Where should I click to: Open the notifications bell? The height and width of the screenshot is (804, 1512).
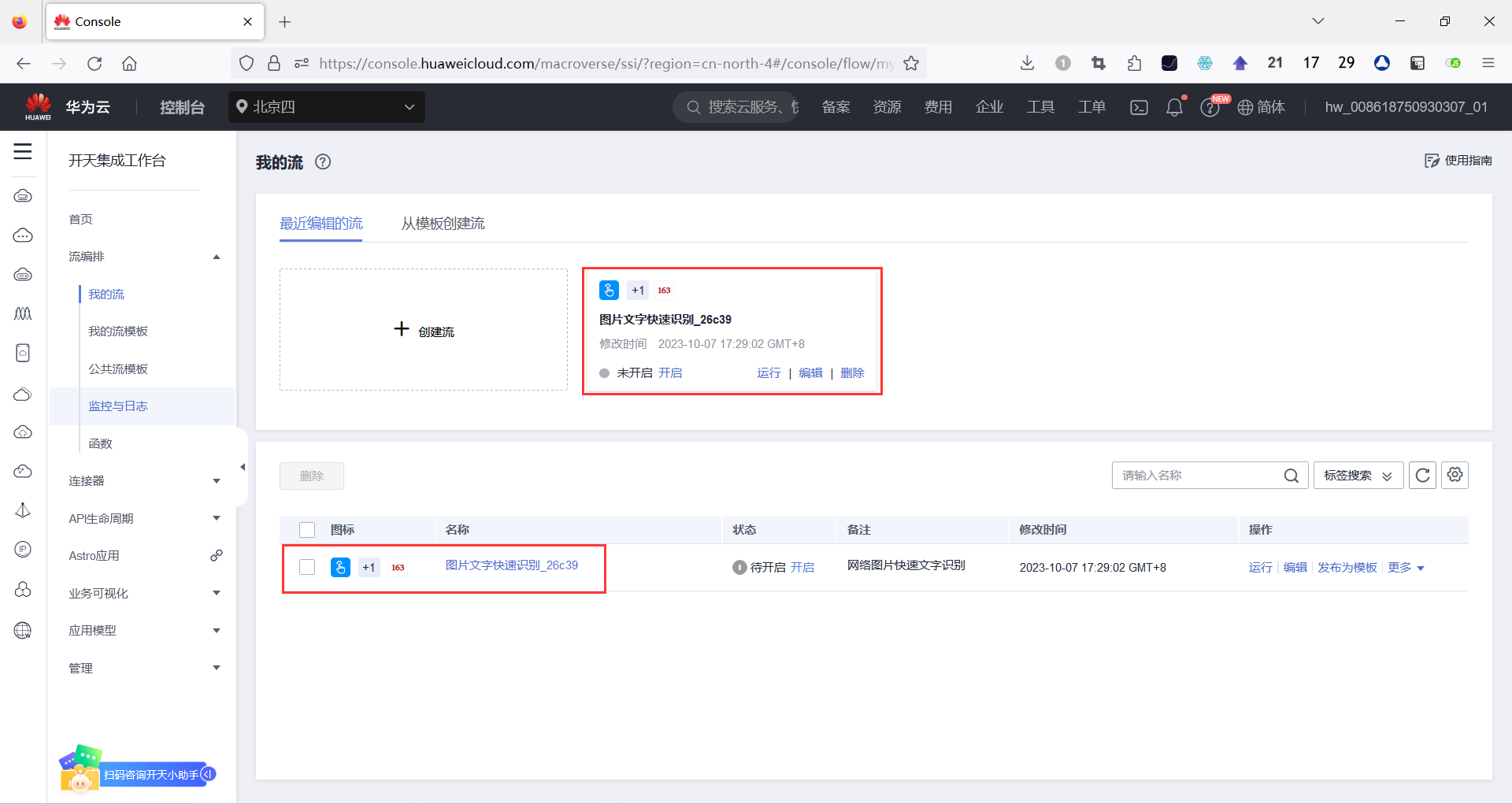(1174, 107)
